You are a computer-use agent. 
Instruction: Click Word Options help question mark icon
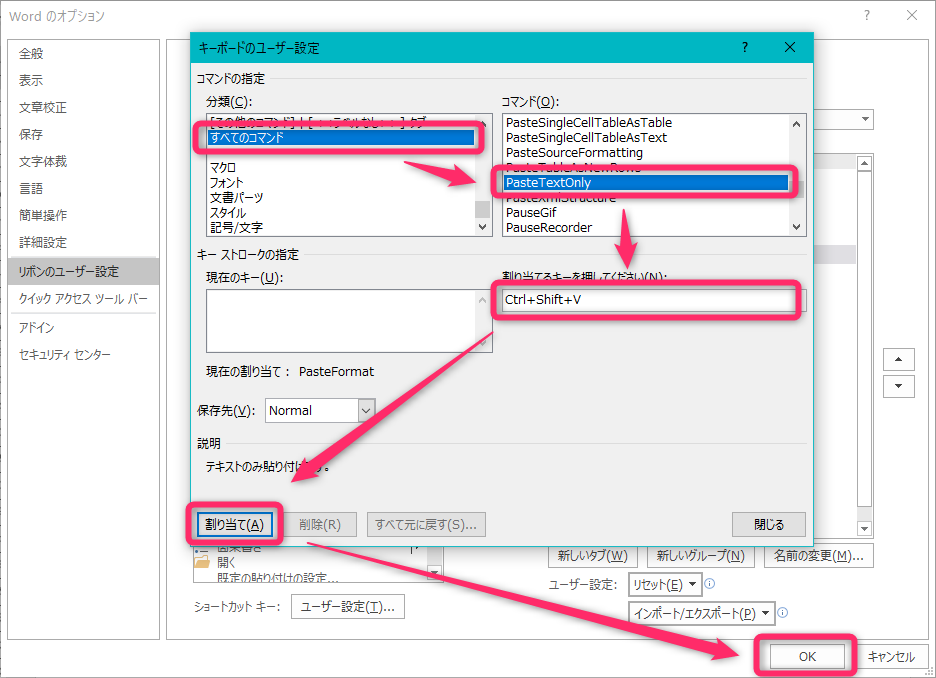coord(866,16)
